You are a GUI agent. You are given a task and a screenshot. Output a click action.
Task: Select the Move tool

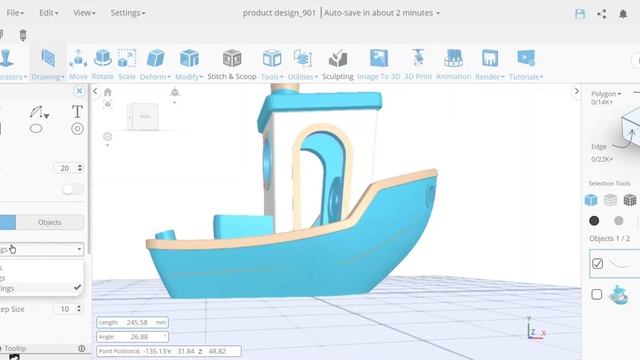coord(78,64)
